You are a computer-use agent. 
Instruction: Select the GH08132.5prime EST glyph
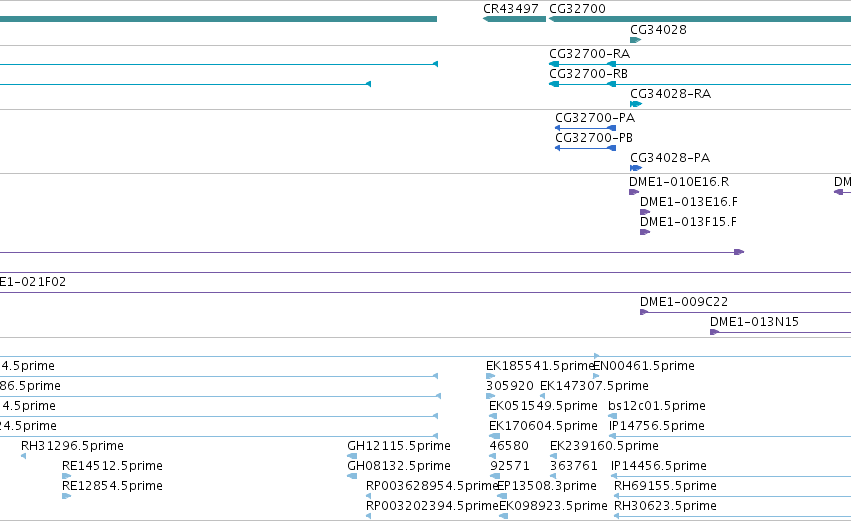352,476
